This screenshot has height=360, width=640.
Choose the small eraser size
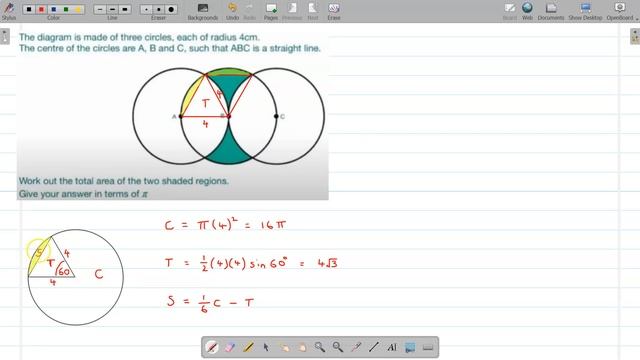146,9
